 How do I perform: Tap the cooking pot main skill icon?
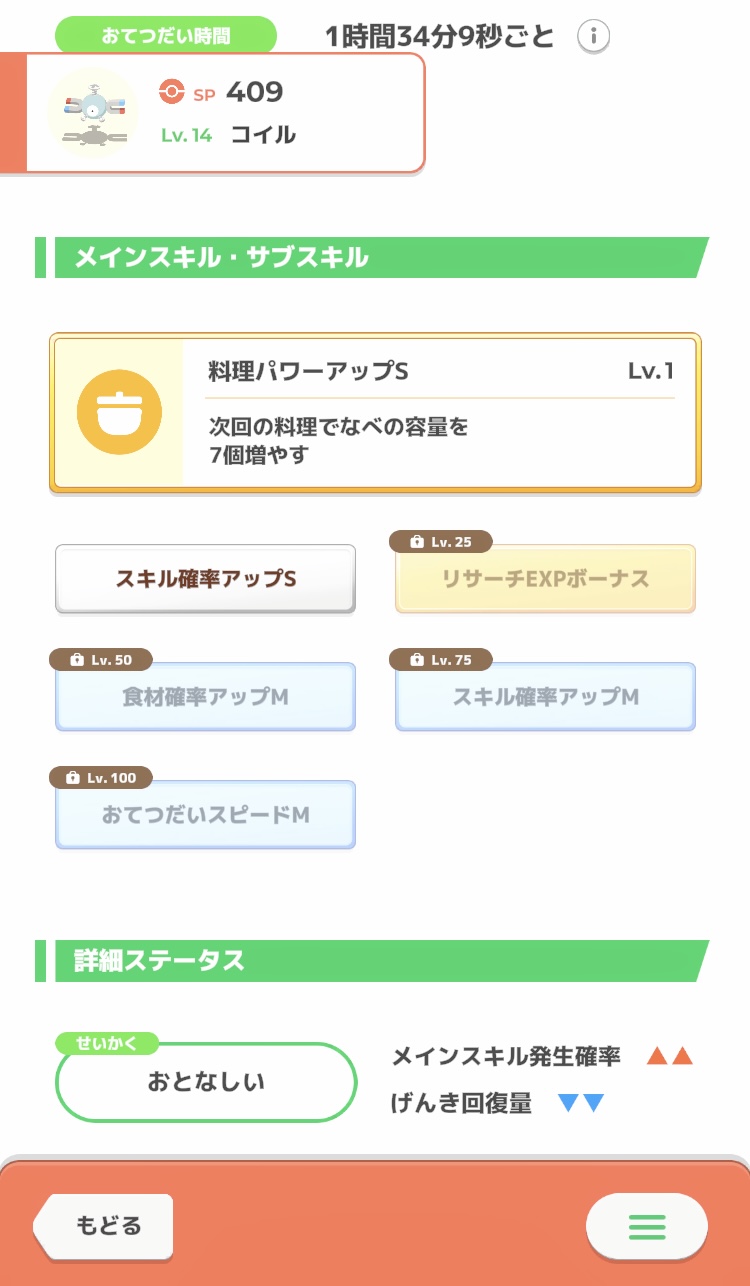coord(119,412)
